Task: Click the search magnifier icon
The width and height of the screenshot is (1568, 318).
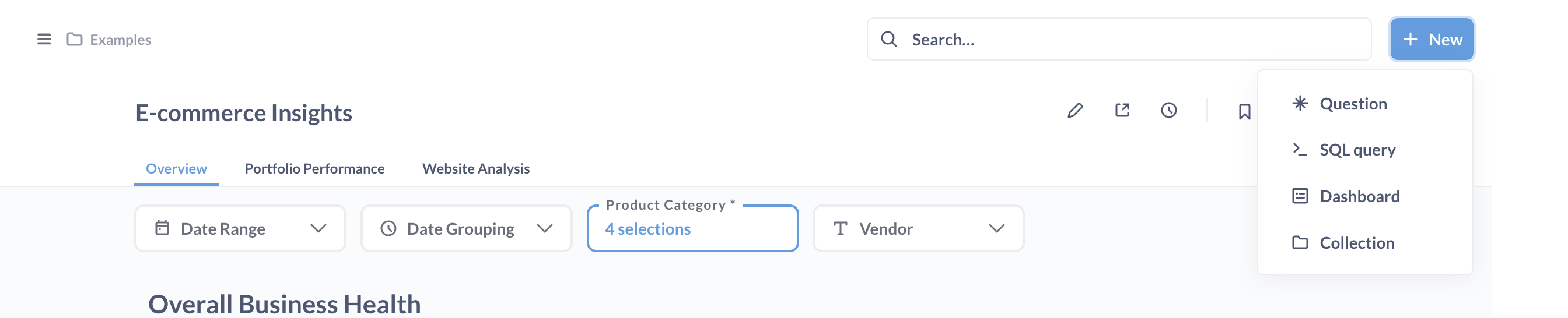Action: pyautogui.click(x=888, y=40)
